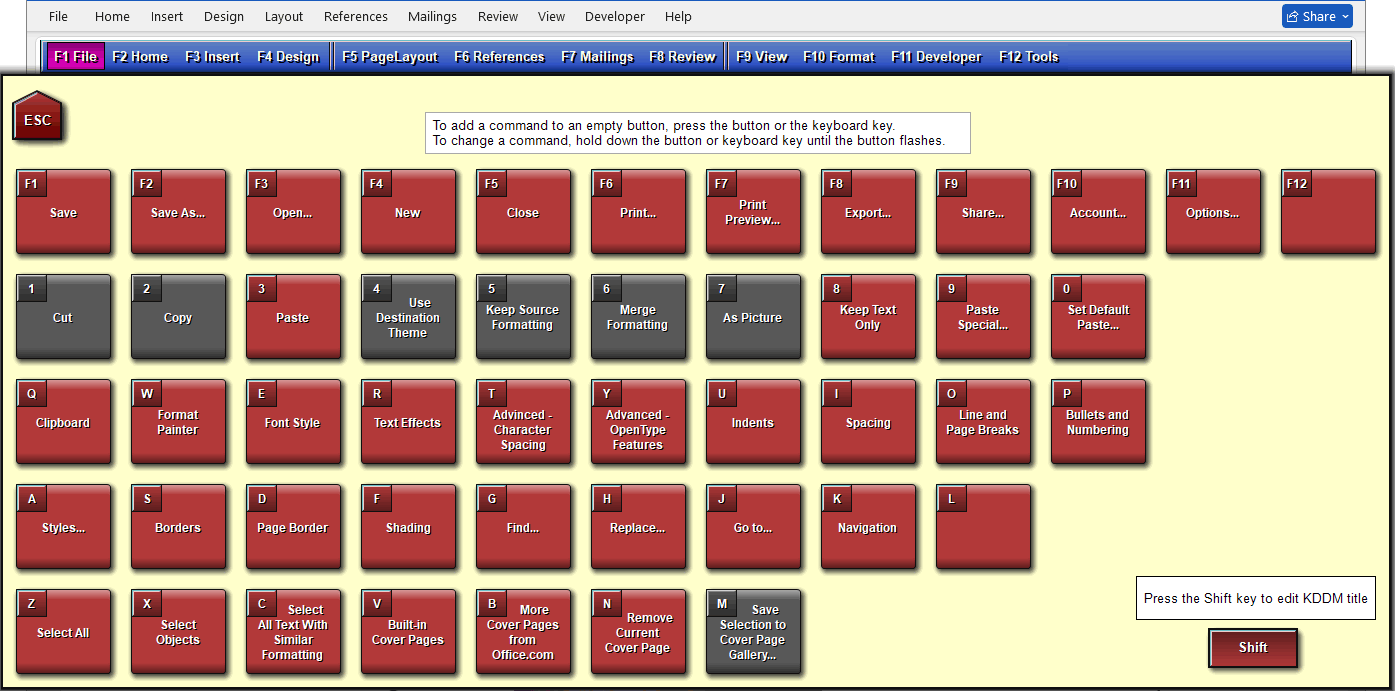This screenshot has height=691, width=1395.
Task: Click the X Select Objects button
Action: pyautogui.click(x=178, y=632)
